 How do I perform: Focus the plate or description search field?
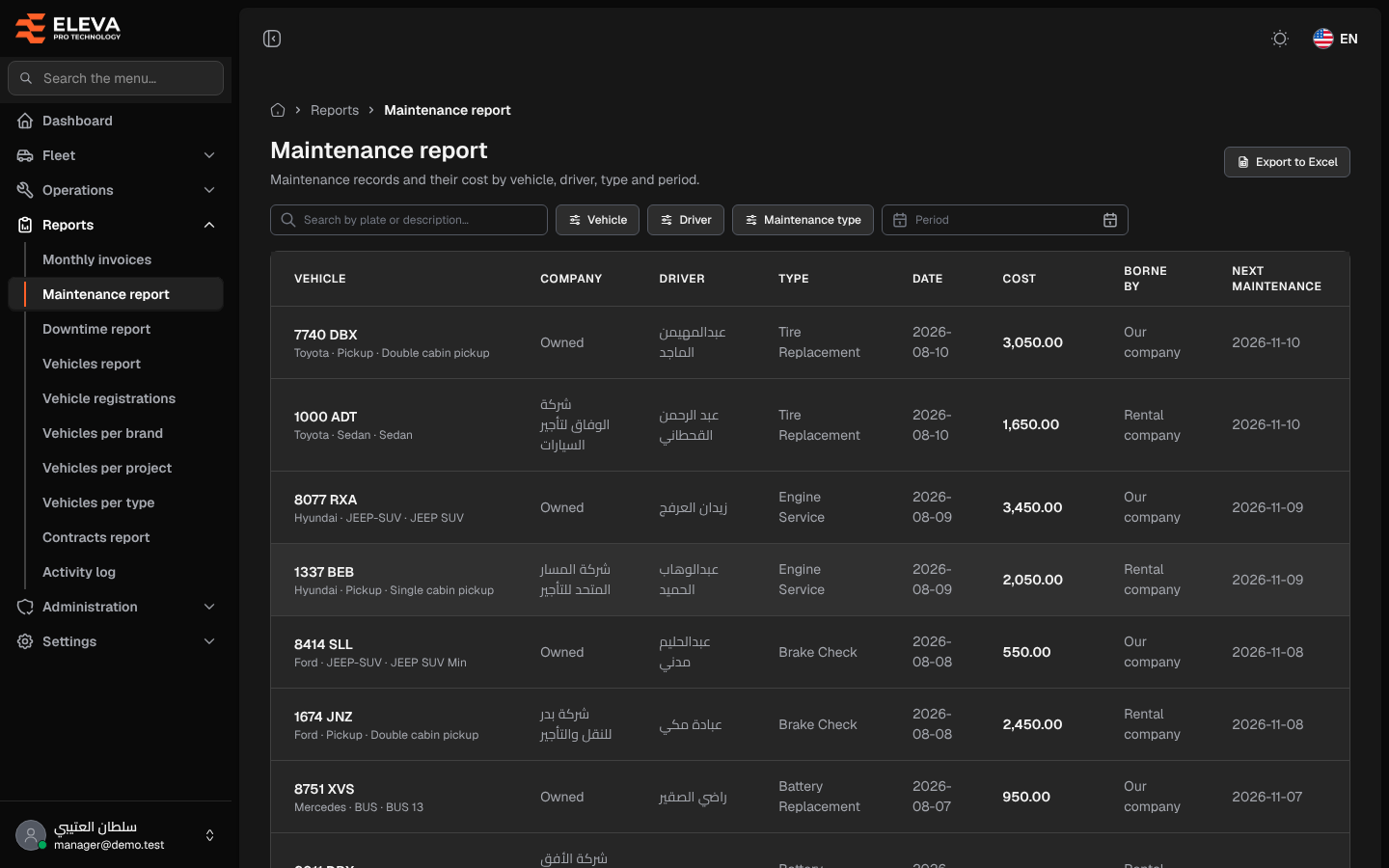point(409,220)
